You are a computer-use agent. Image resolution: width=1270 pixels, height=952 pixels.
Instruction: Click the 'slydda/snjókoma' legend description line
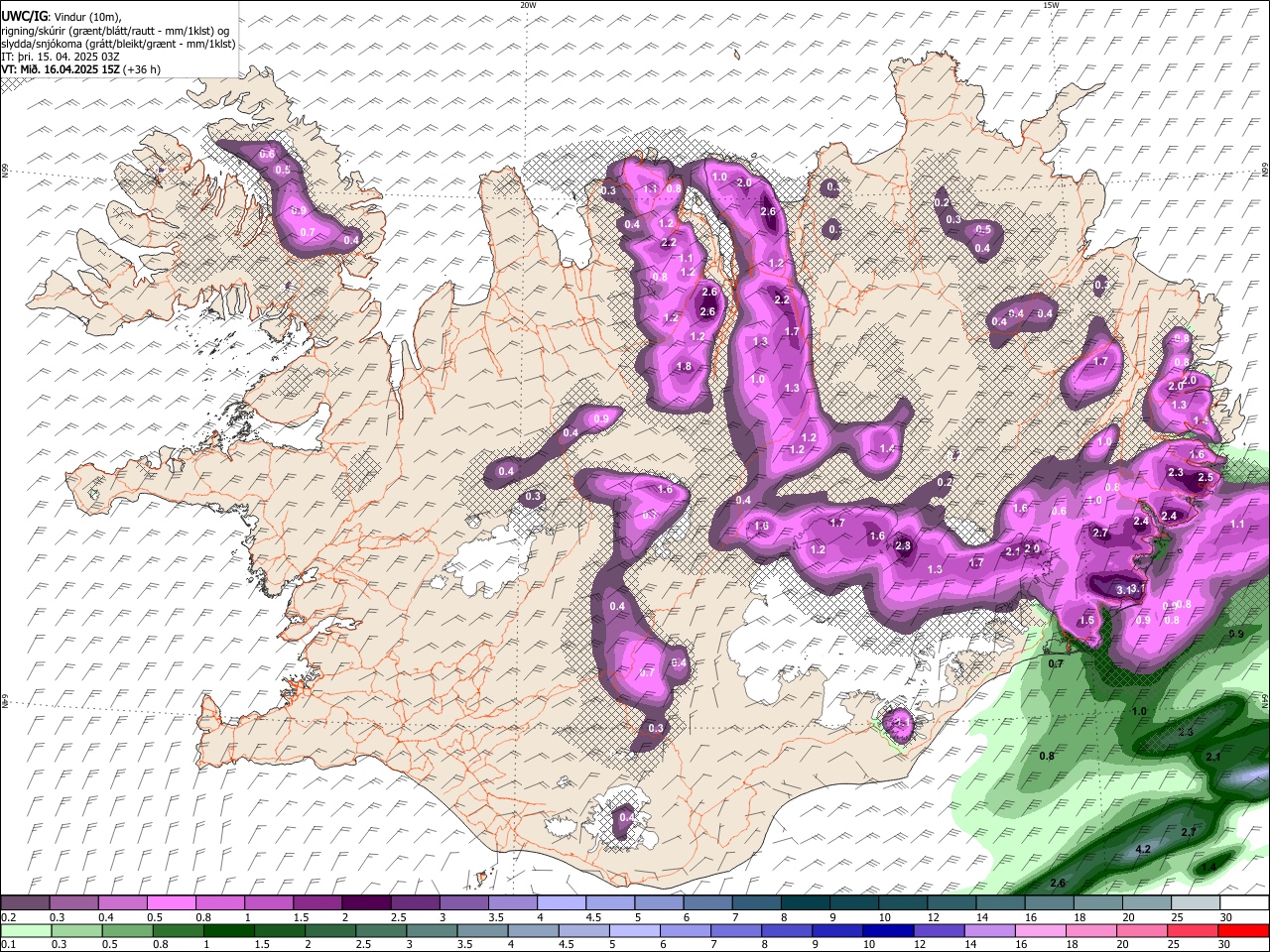pos(118,44)
